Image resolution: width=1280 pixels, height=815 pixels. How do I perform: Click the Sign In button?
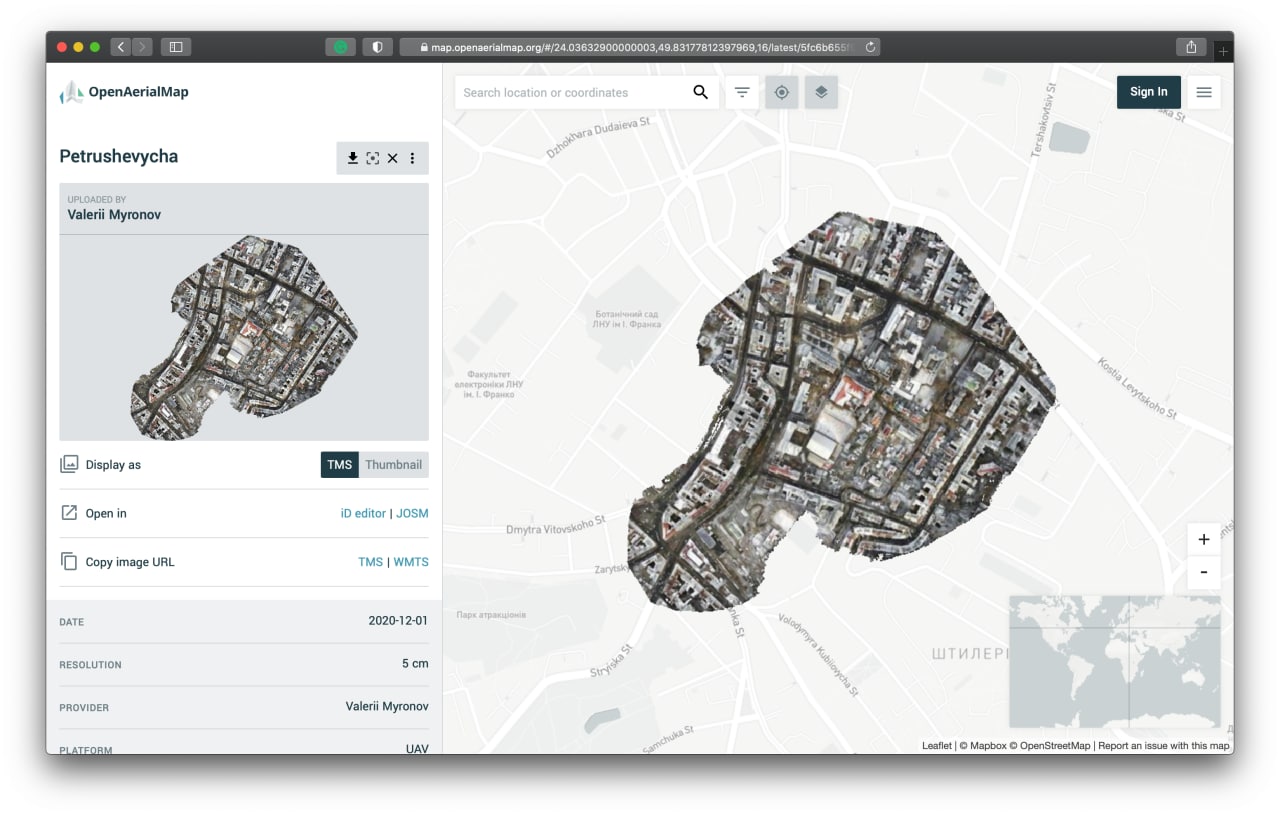[1149, 92]
